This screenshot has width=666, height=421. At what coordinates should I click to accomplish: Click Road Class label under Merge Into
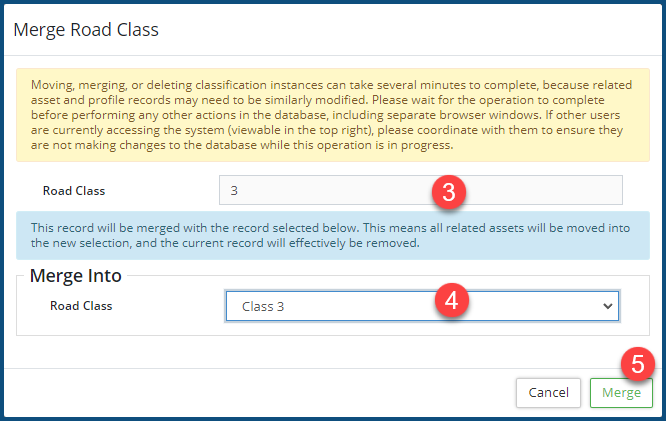pyautogui.click(x=81, y=306)
